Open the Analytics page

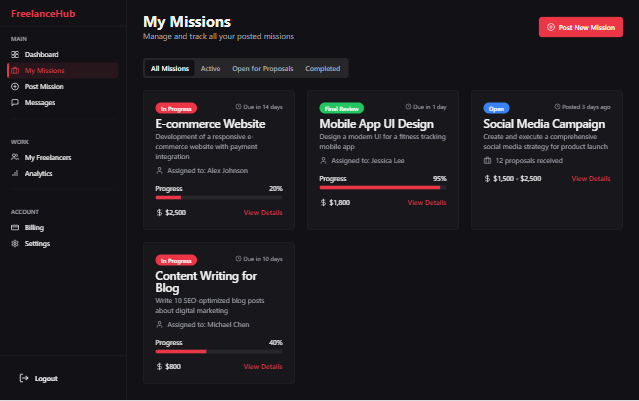(x=63, y=173)
